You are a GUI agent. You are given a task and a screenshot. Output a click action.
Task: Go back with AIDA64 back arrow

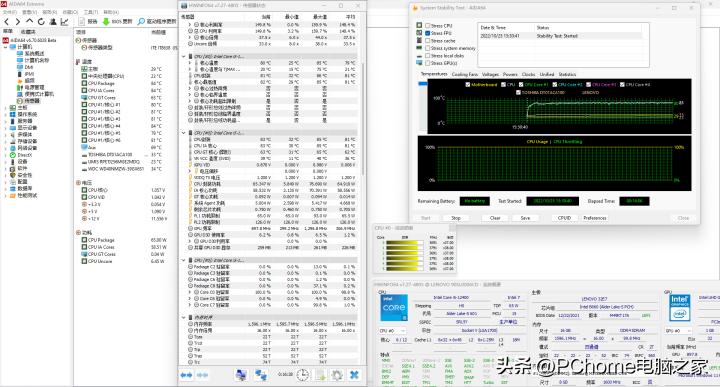[6, 22]
